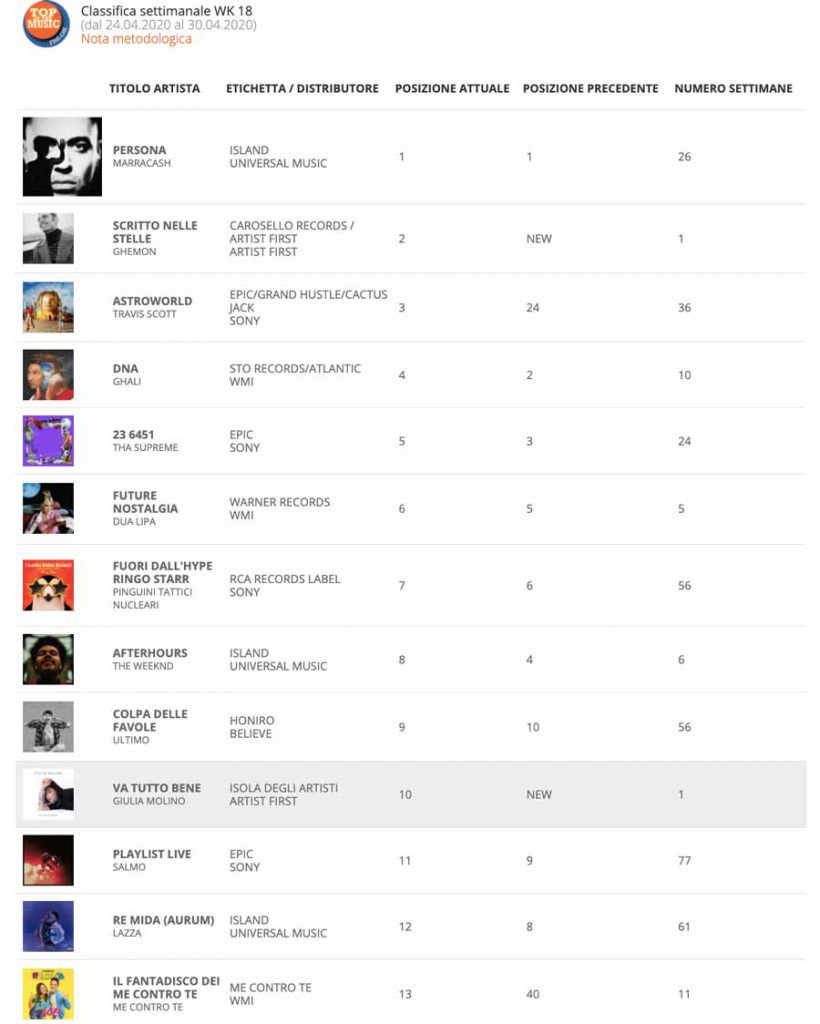The height and width of the screenshot is (1024, 820).
Task: Sort by Posizione Attuale column header
Action: pos(452,88)
